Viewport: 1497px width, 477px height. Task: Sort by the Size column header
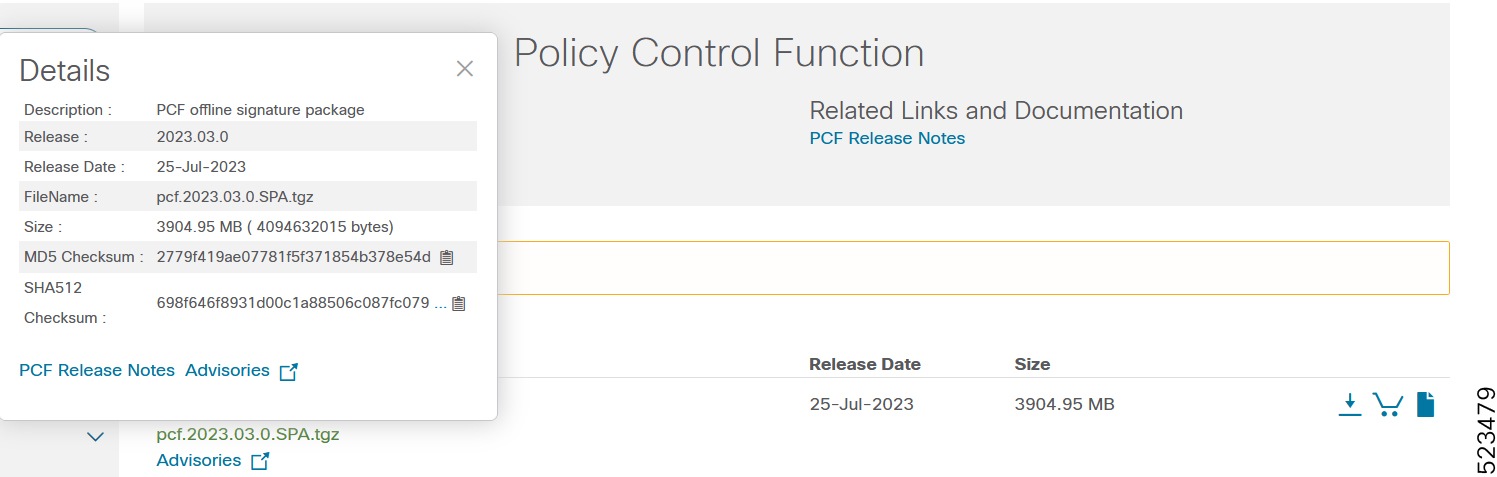point(1032,364)
